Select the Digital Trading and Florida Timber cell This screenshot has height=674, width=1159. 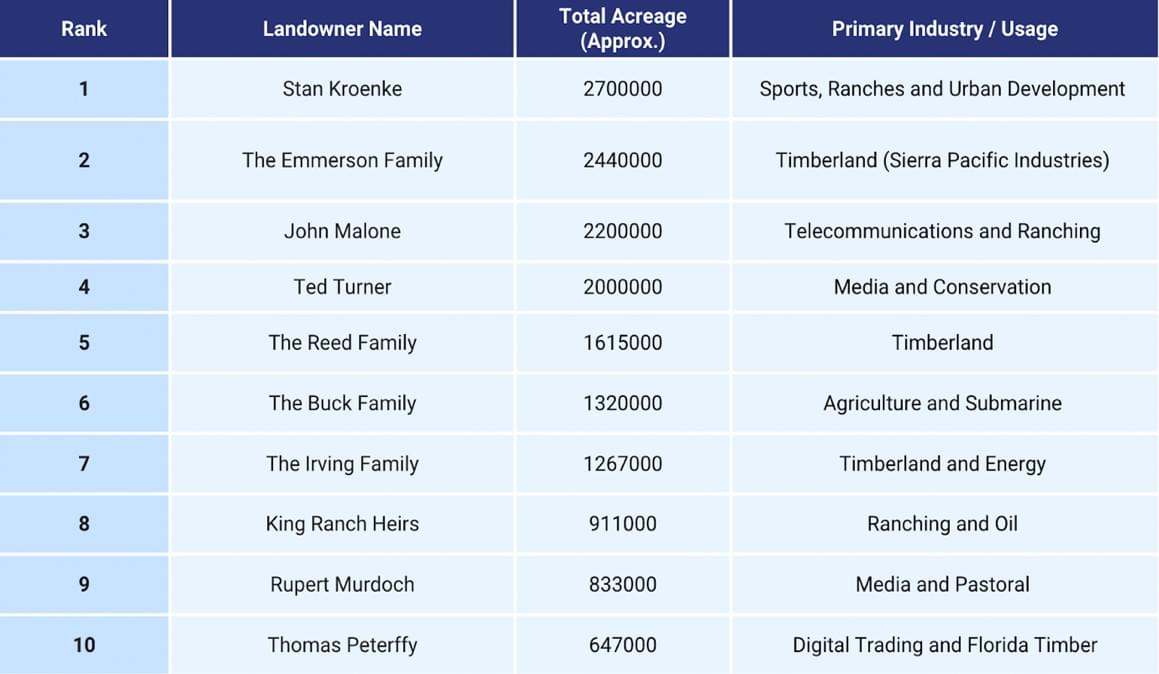tap(944, 645)
